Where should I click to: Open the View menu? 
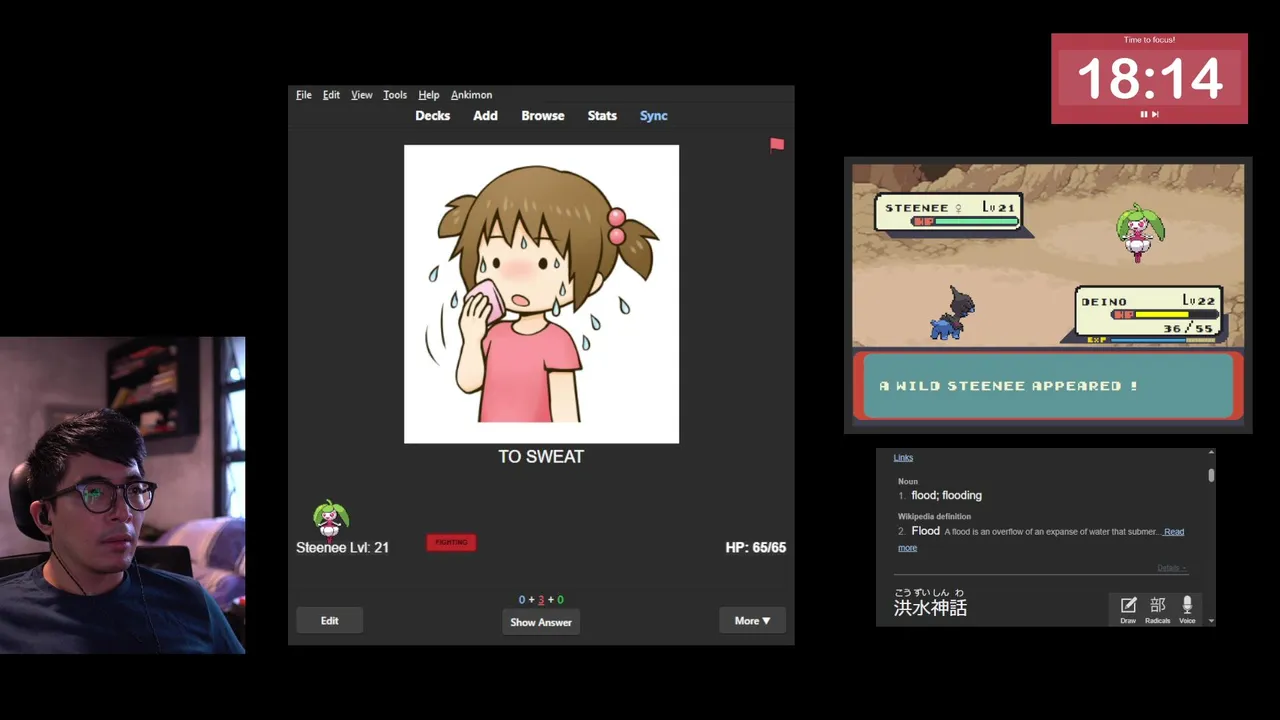point(361,95)
